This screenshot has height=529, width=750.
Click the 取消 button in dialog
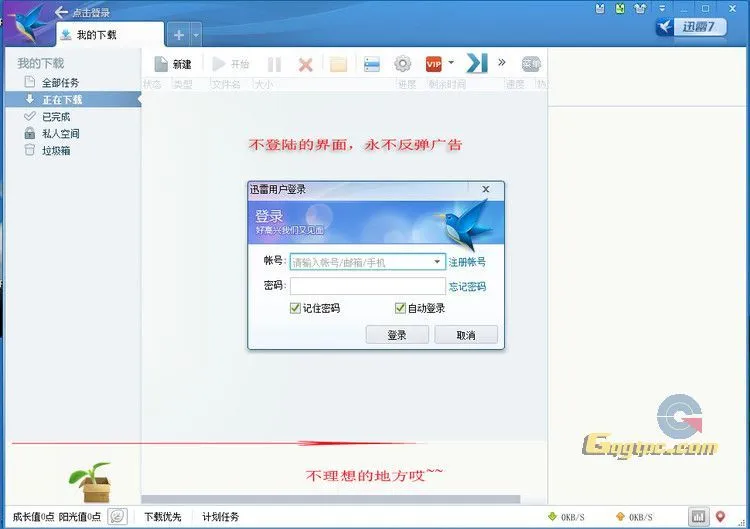tap(466, 335)
